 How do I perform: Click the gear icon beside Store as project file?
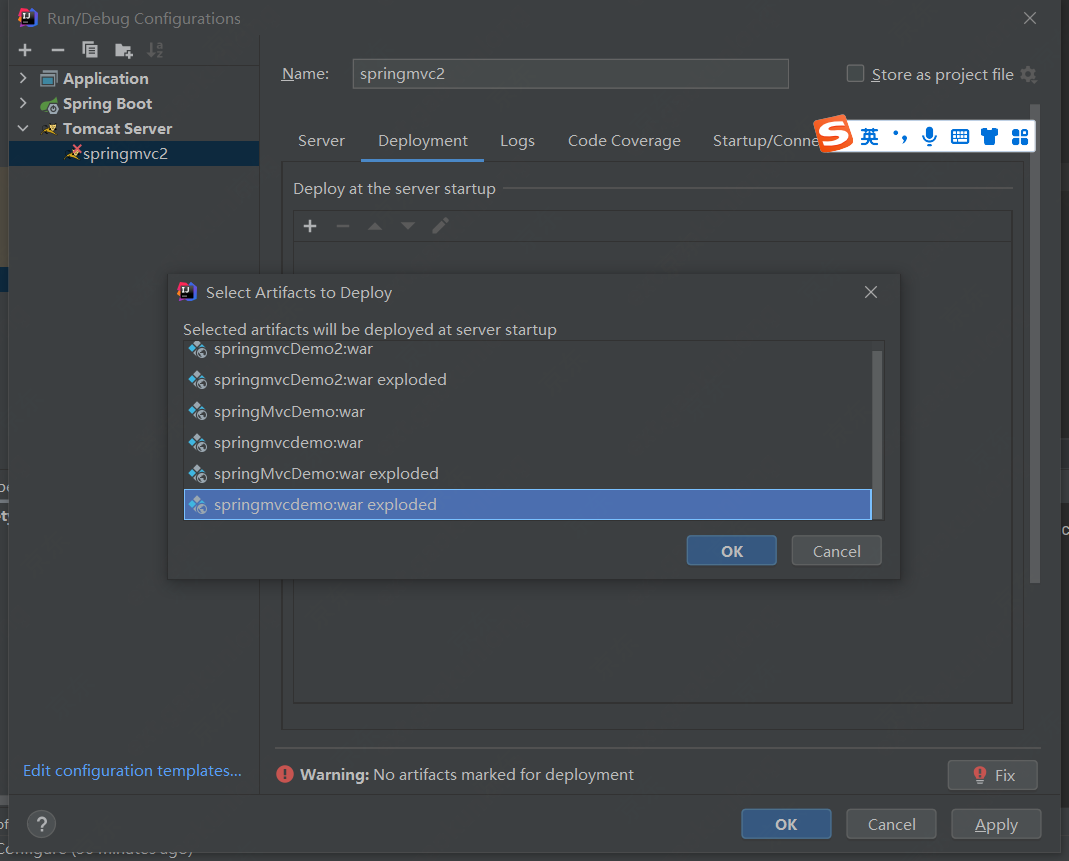click(1028, 74)
